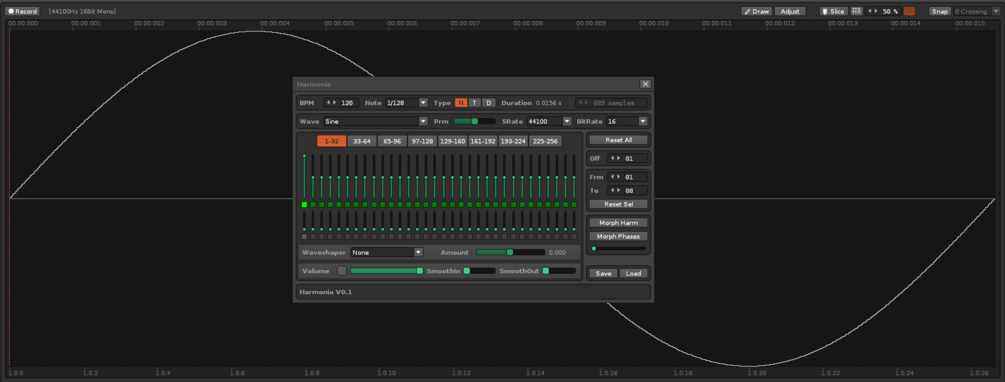Activate the Draw pencil tool
Viewport: 1005px width, 382px height.
tap(756, 12)
